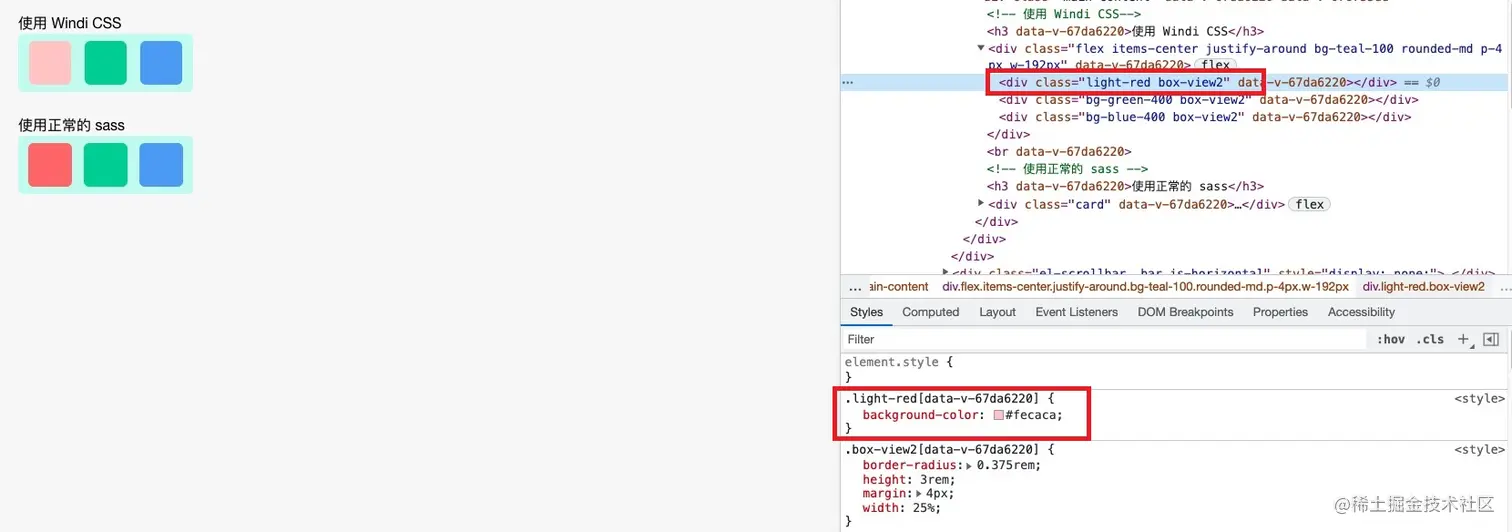Expand the div class card node
1512x532 pixels.
[981, 203]
